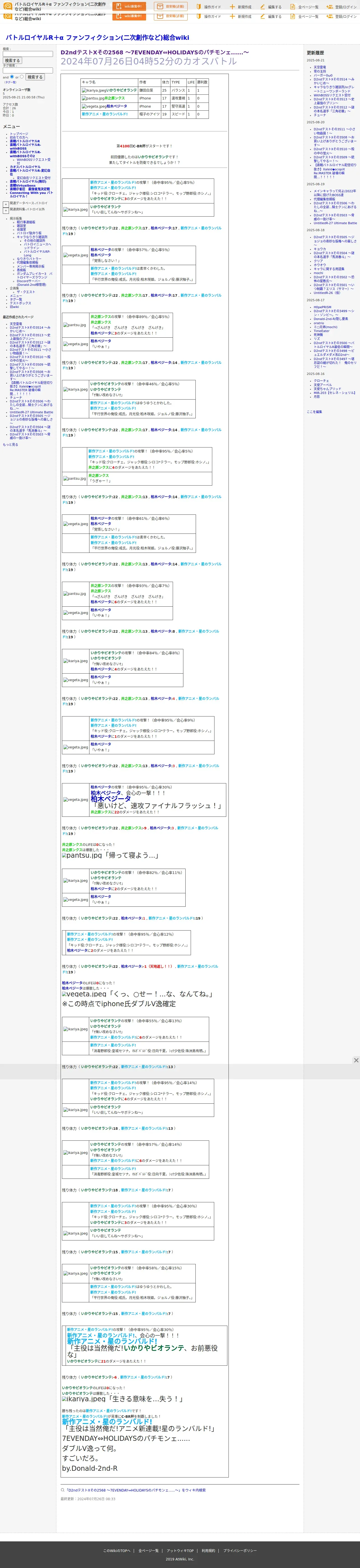Open トップページ in the sidebar menu

[x=19, y=134]
